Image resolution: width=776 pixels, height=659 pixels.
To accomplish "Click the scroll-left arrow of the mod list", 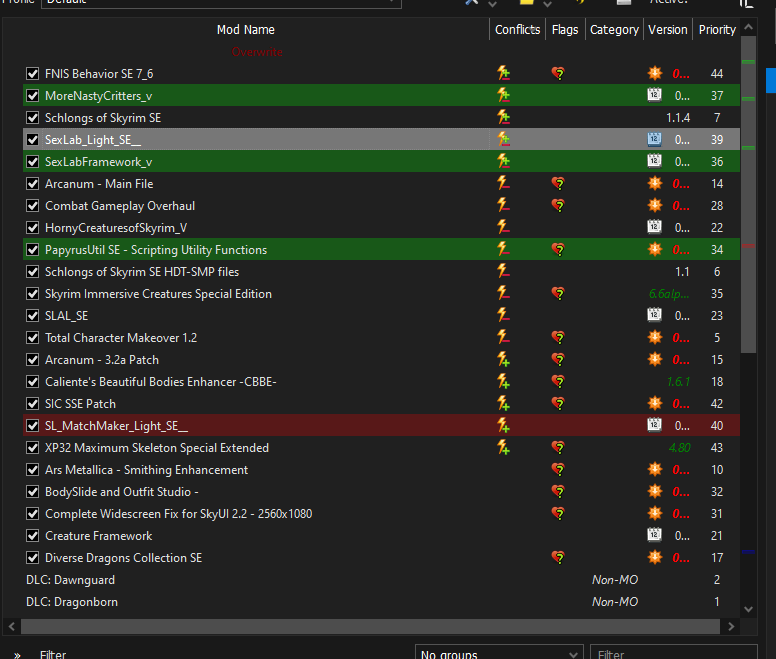I will [11, 626].
